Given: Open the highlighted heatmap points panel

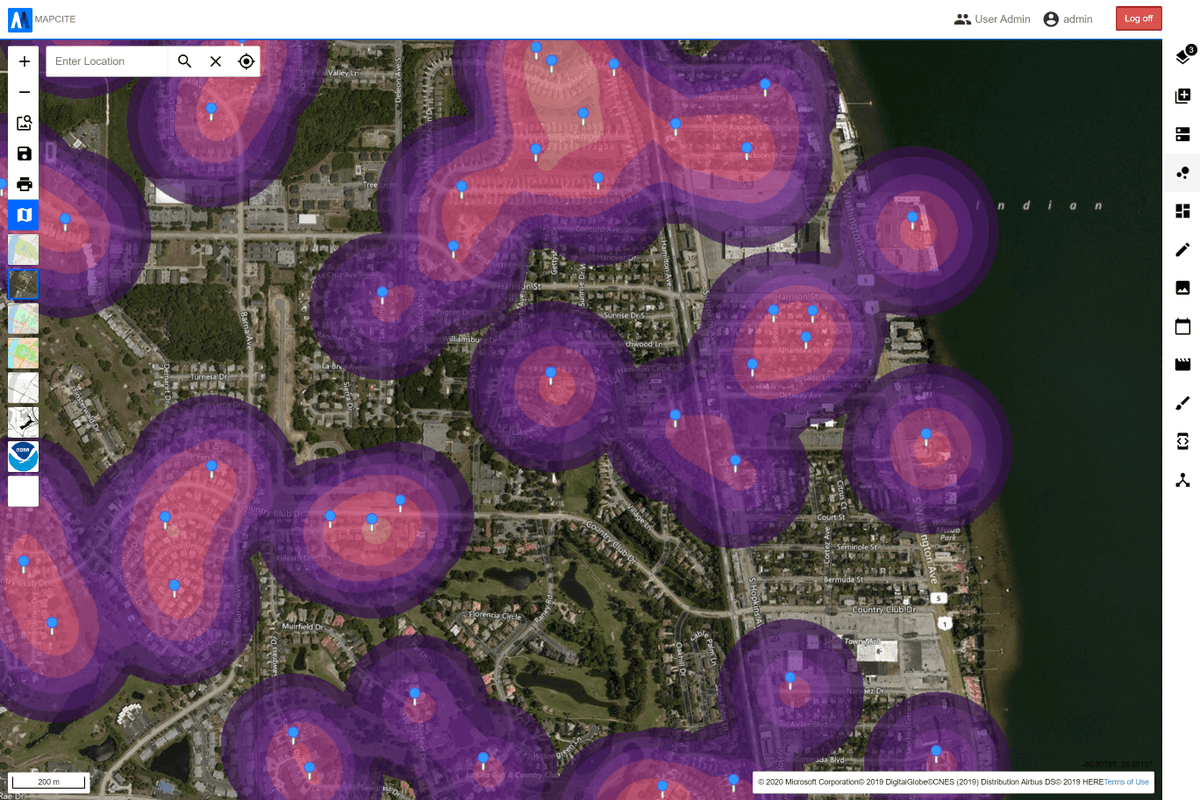Looking at the screenshot, I should pos(1183,173).
